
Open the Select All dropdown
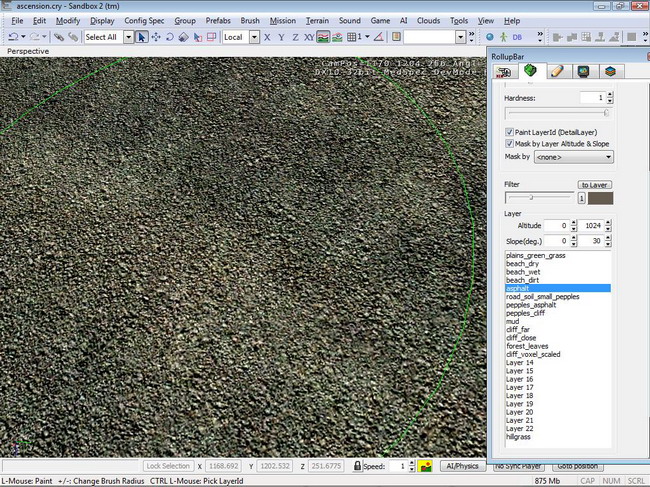[x=129, y=37]
